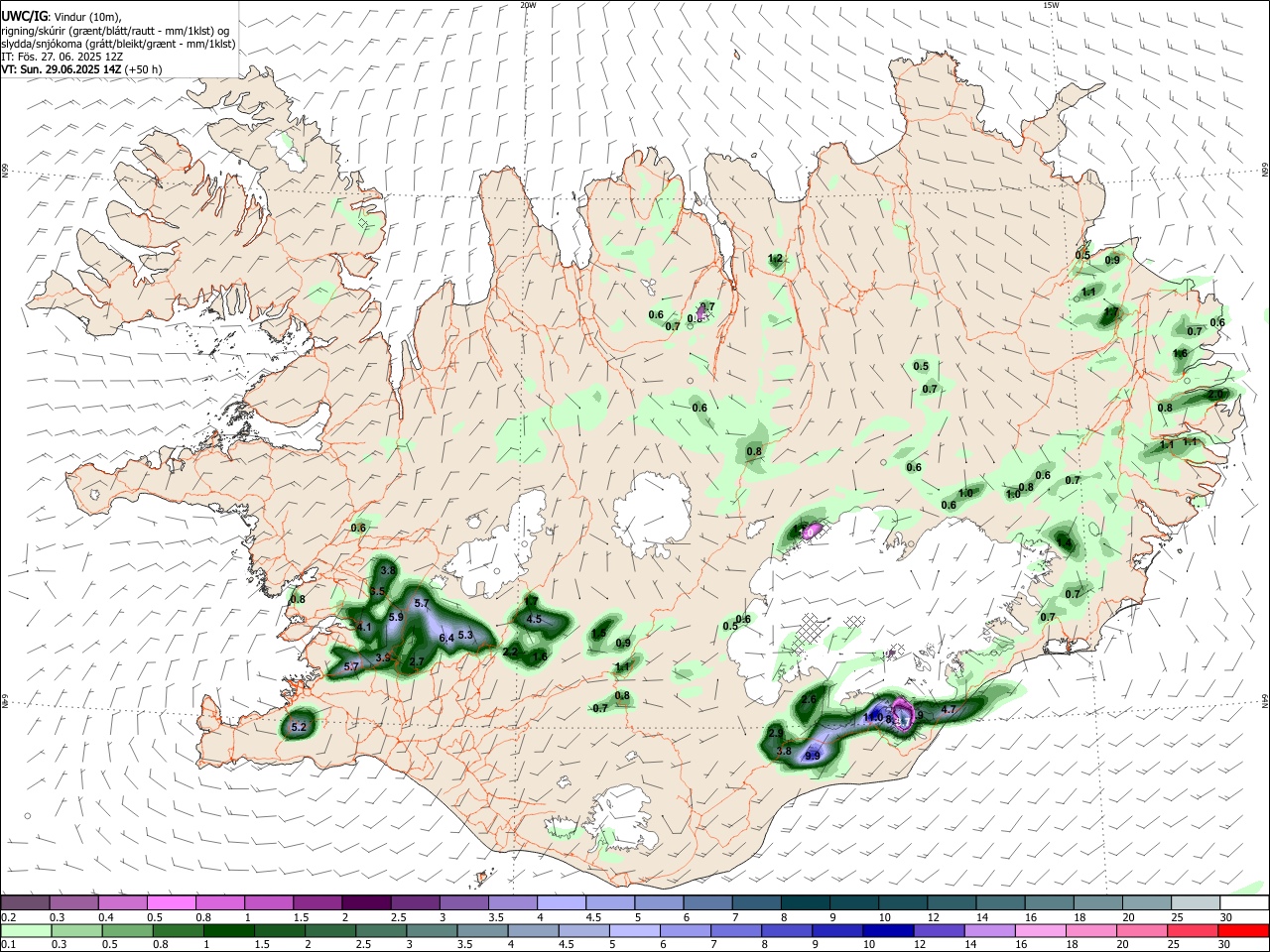Pick the bright magenta swatch labeled 0.5 in top legend row
This screenshot has height=952, width=1270.
(171, 902)
